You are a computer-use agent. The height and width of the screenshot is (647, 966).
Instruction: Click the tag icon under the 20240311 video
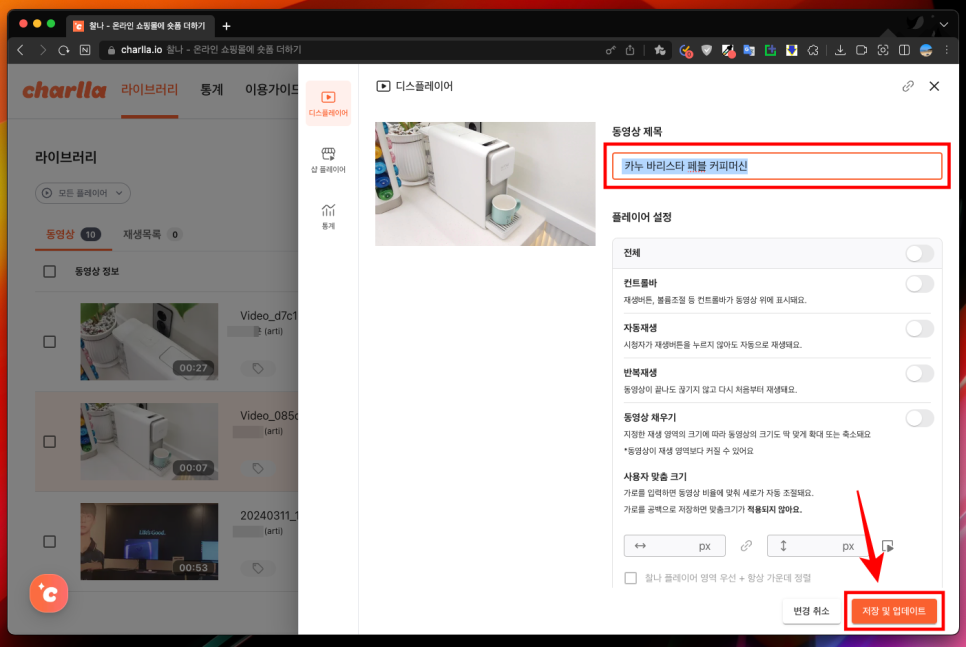pyautogui.click(x=258, y=568)
